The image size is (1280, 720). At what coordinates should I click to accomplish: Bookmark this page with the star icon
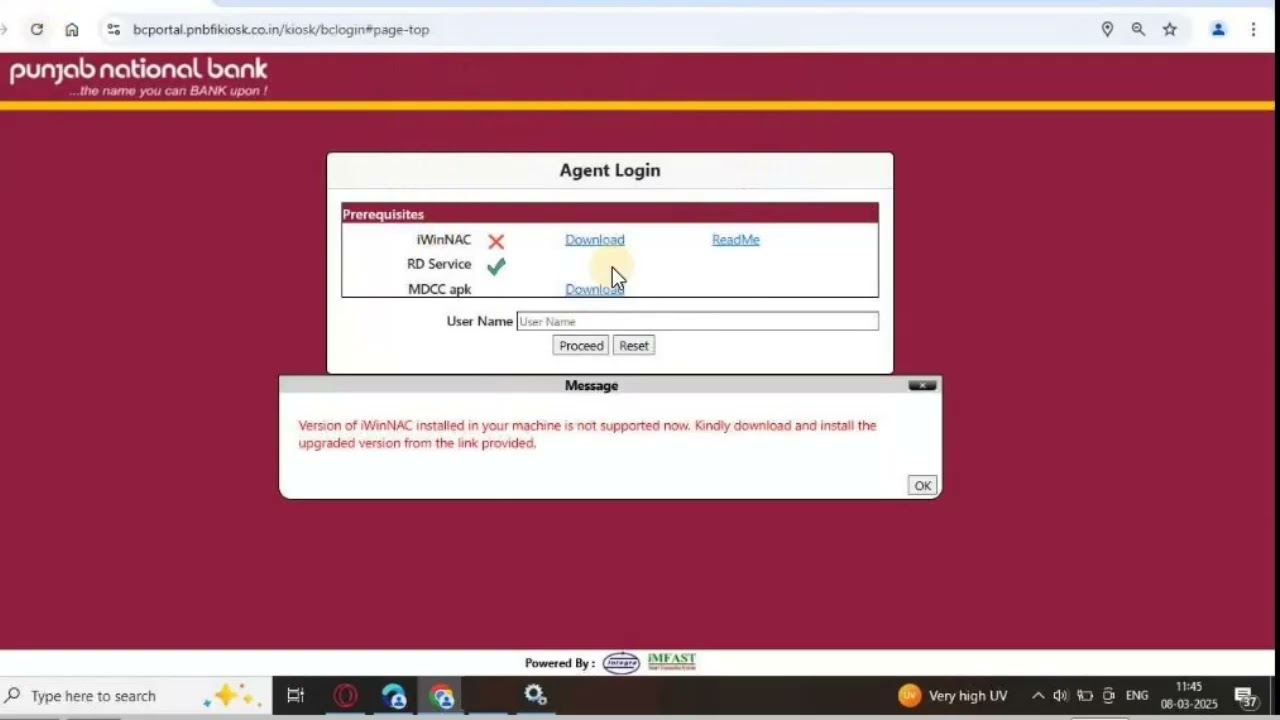pos(1170,29)
